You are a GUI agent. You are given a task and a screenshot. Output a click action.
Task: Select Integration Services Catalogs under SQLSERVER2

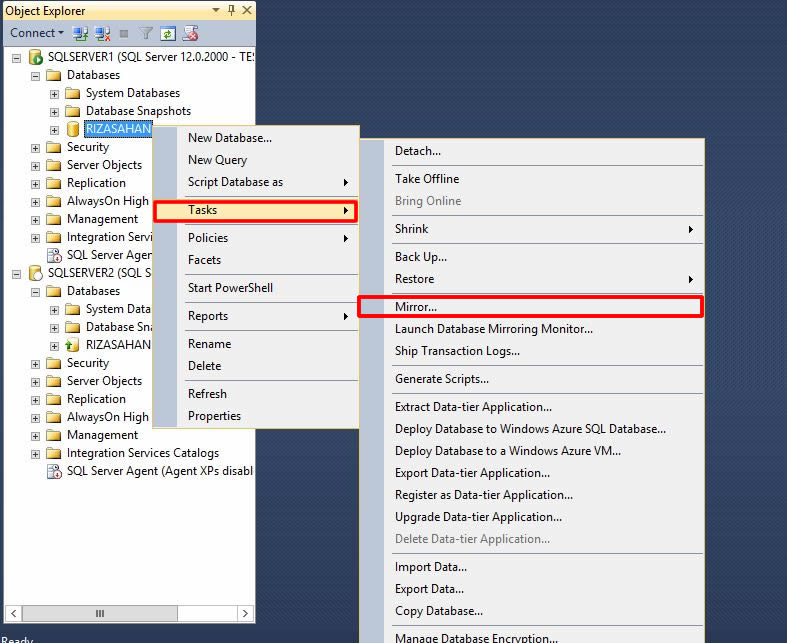[x=143, y=453]
